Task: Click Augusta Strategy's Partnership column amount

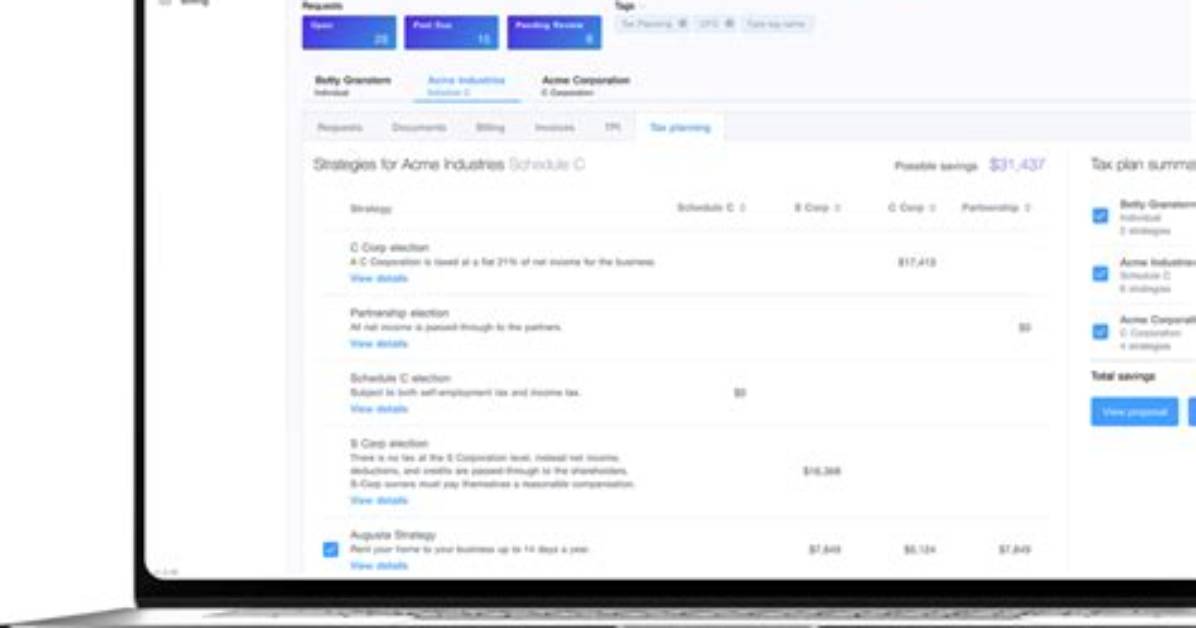Action: pyautogui.click(x=1014, y=549)
